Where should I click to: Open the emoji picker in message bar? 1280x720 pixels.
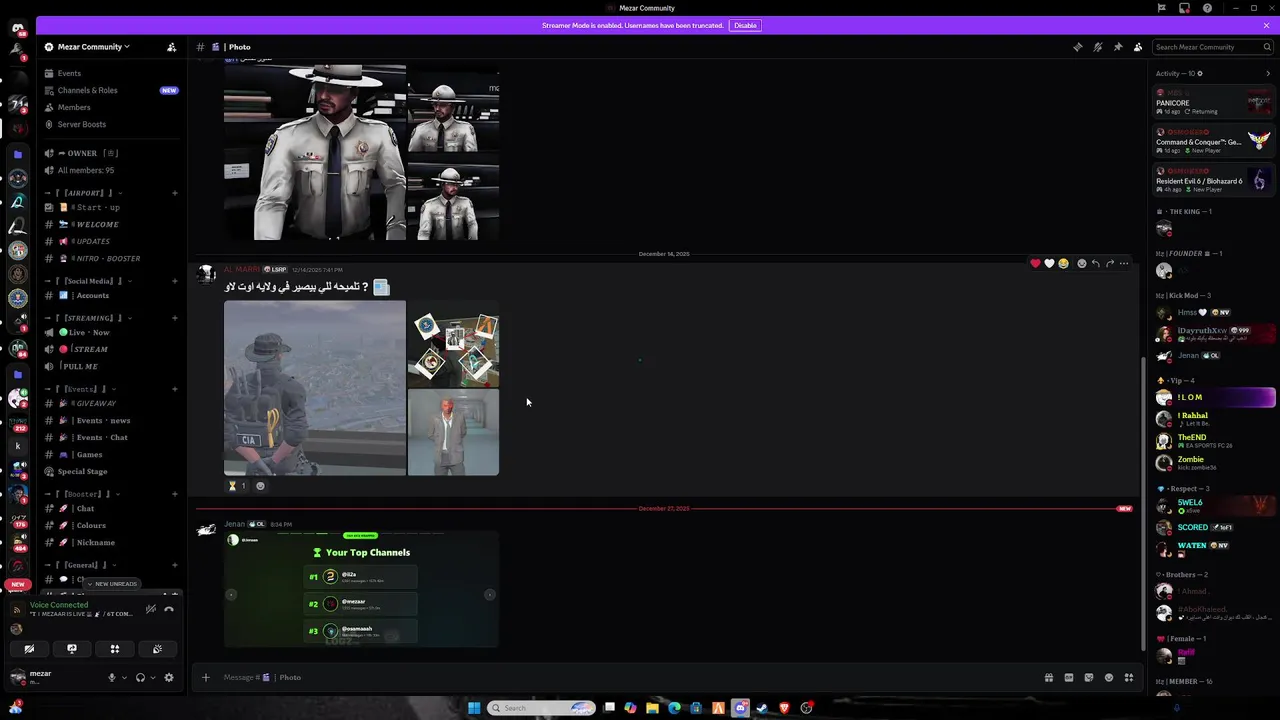coord(1109,677)
